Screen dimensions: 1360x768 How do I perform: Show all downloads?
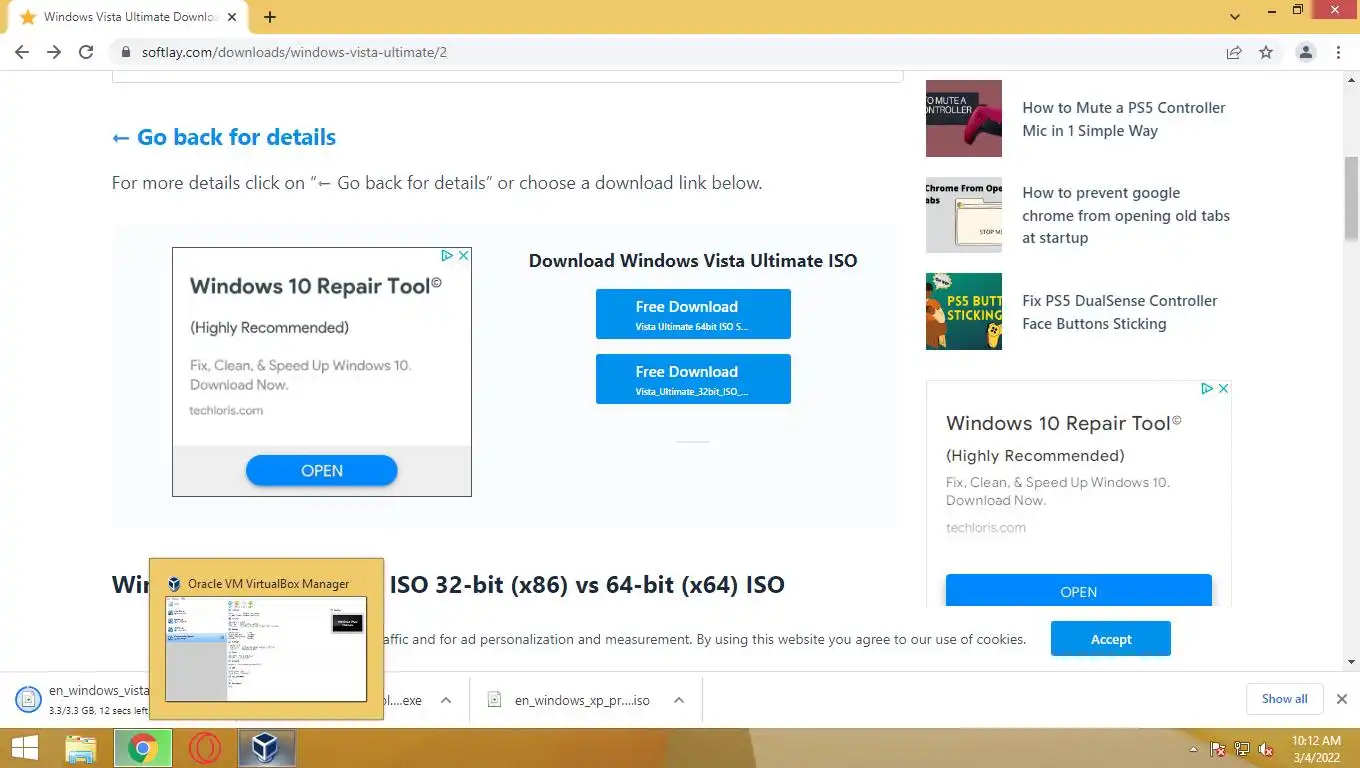pos(1284,699)
